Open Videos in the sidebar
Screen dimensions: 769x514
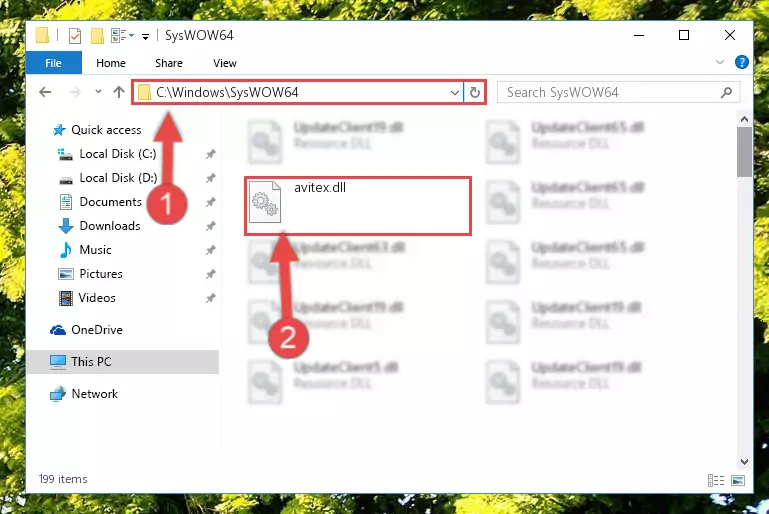click(x=97, y=298)
